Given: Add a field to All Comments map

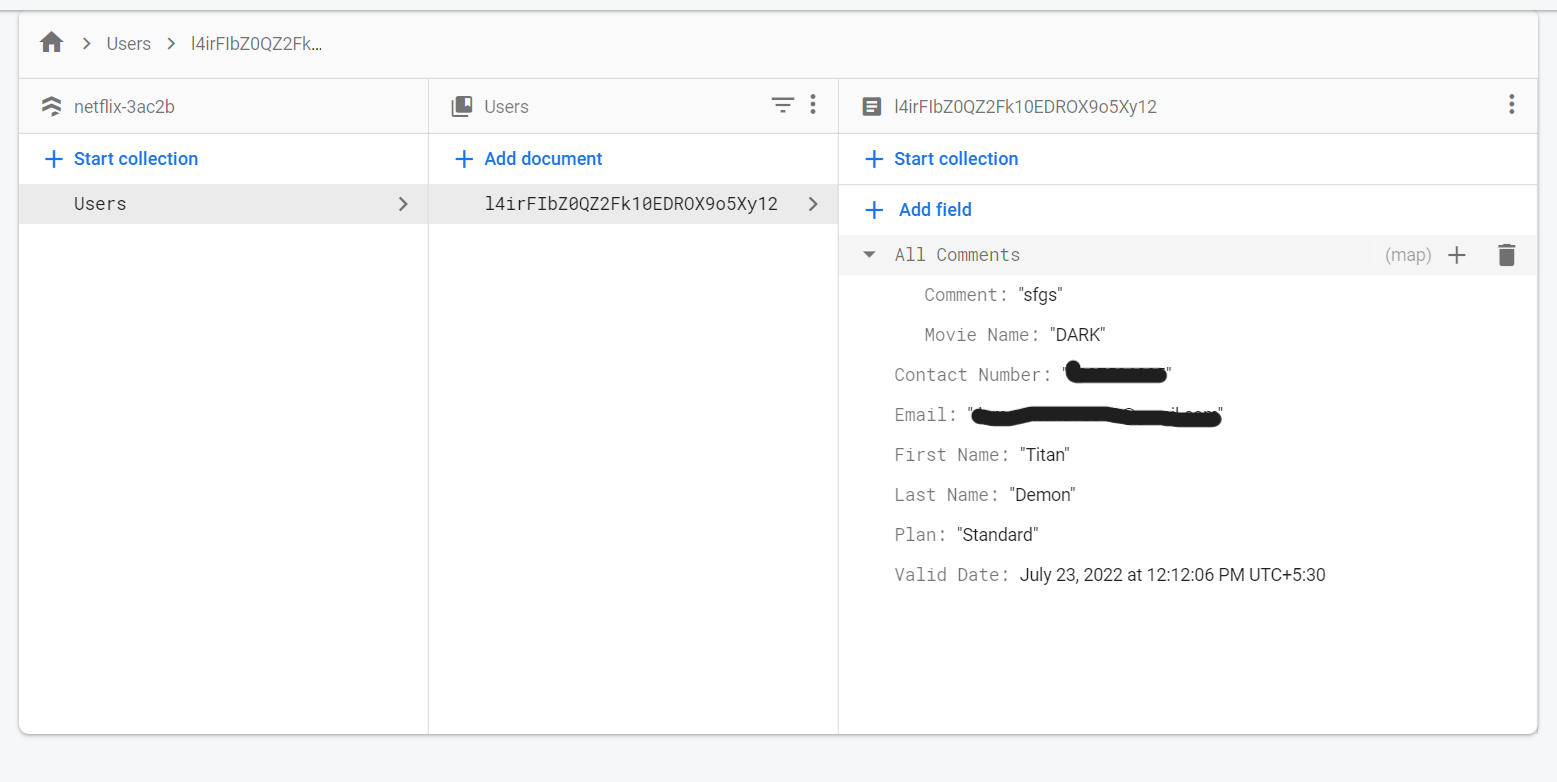Looking at the screenshot, I should pos(1457,255).
